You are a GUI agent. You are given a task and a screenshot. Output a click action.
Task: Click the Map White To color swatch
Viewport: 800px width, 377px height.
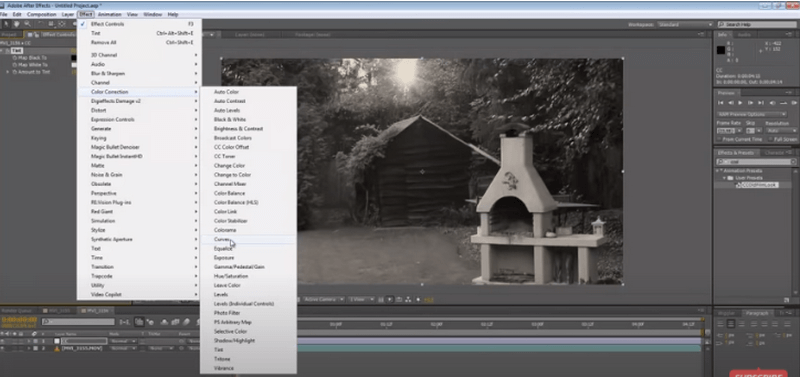73,65
